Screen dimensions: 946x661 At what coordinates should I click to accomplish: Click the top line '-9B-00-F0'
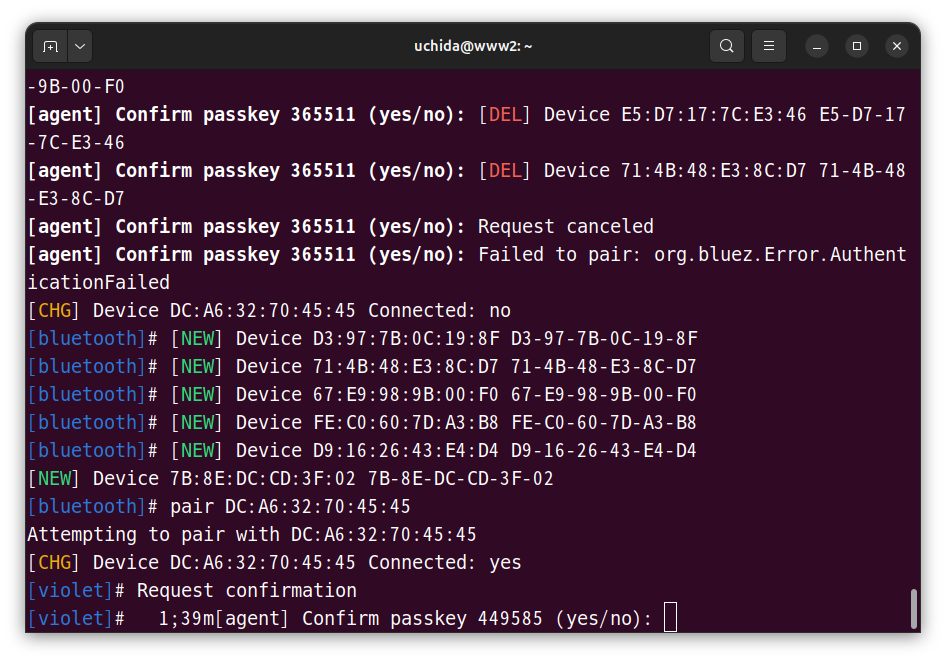pos(76,87)
